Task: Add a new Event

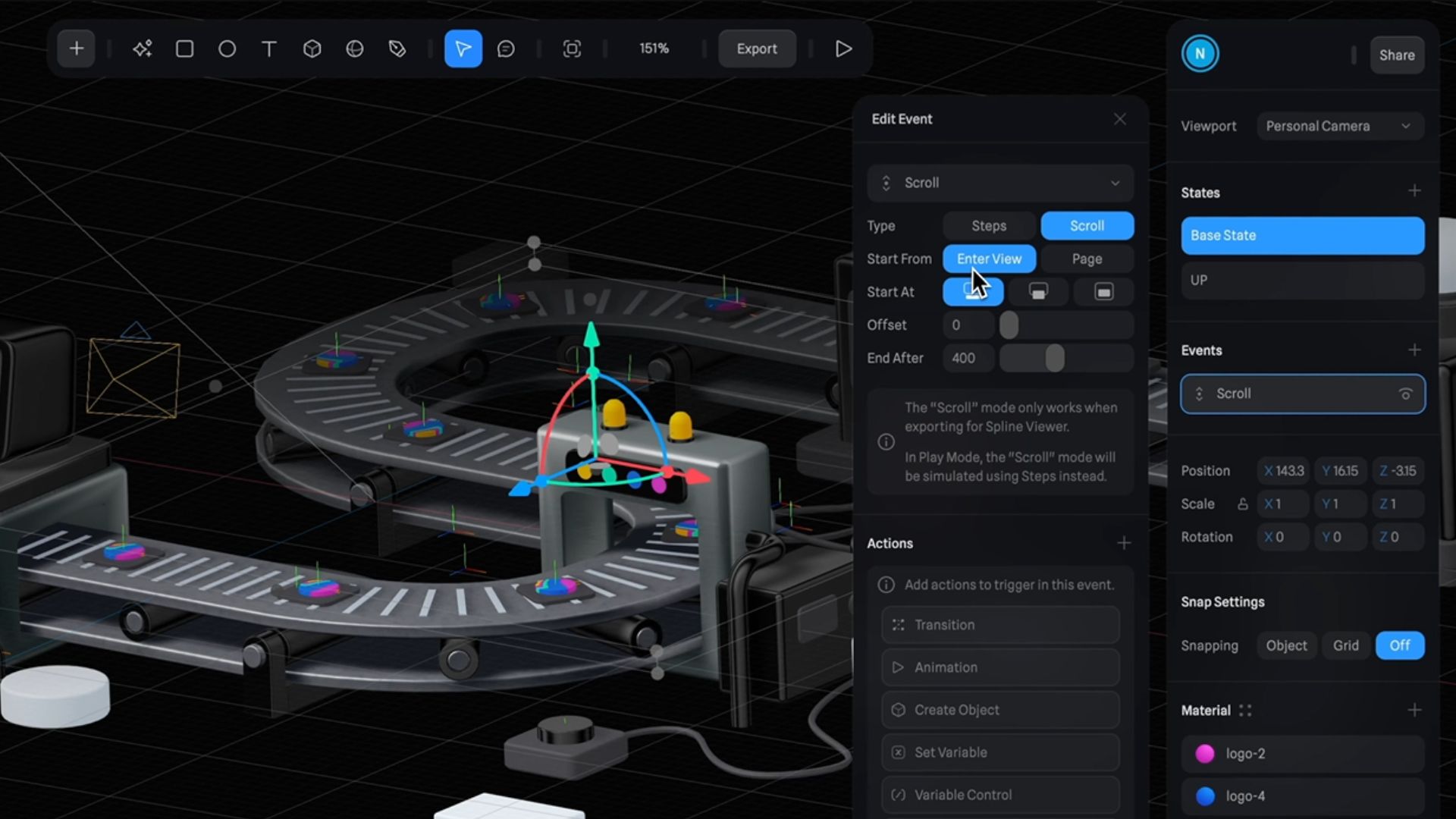Action: [1414, 350]
